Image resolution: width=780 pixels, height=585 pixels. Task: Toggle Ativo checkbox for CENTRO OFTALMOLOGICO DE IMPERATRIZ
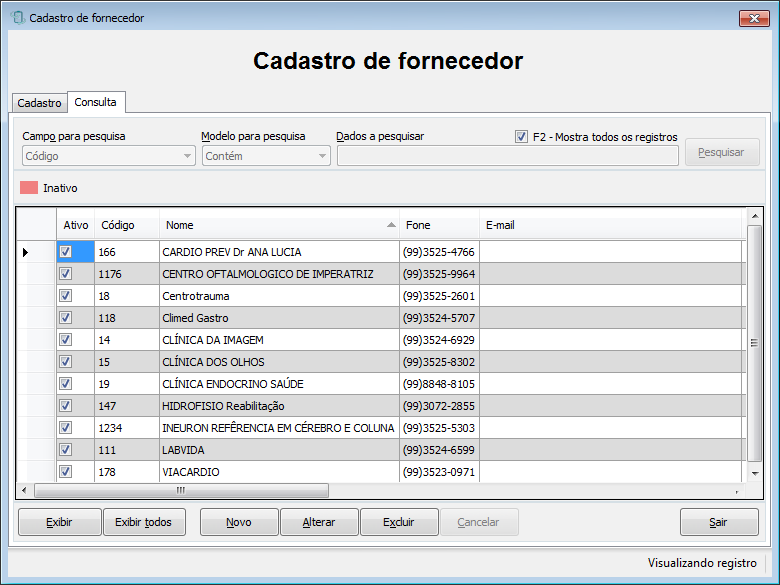pos(65,274)
